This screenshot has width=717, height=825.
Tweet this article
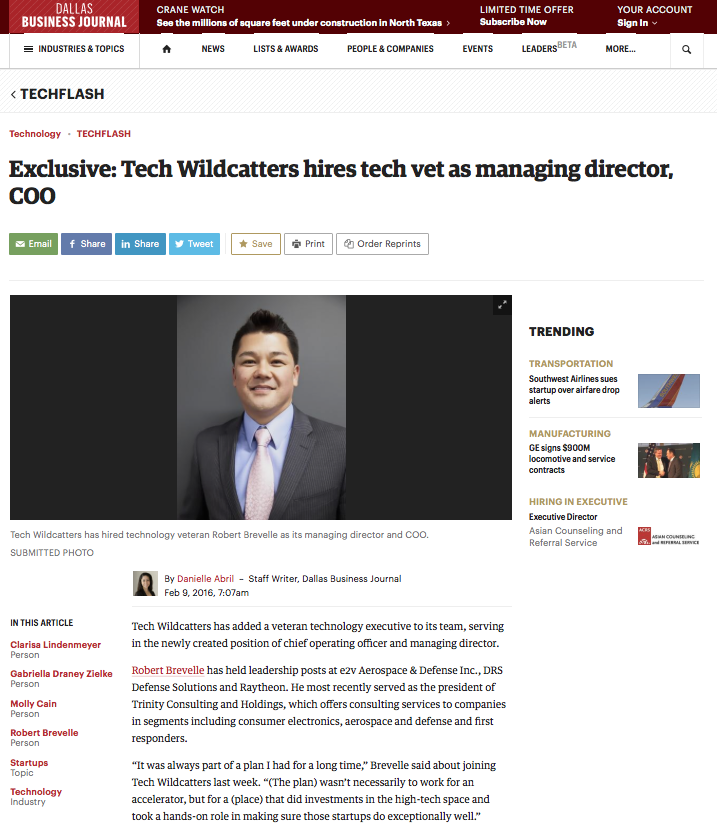click(194, 244)
